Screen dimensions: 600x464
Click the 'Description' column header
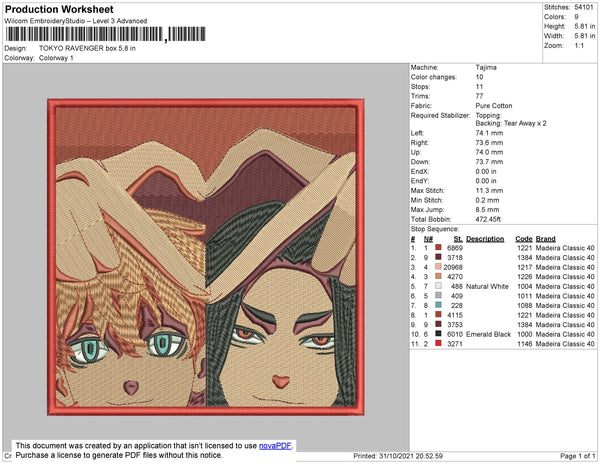pos(485,239)
